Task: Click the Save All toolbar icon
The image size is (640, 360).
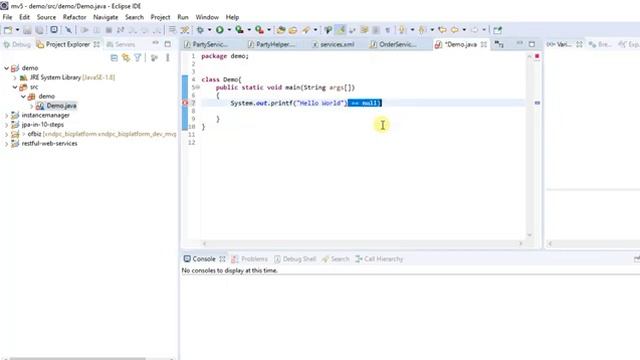Action: pos(39,30)
